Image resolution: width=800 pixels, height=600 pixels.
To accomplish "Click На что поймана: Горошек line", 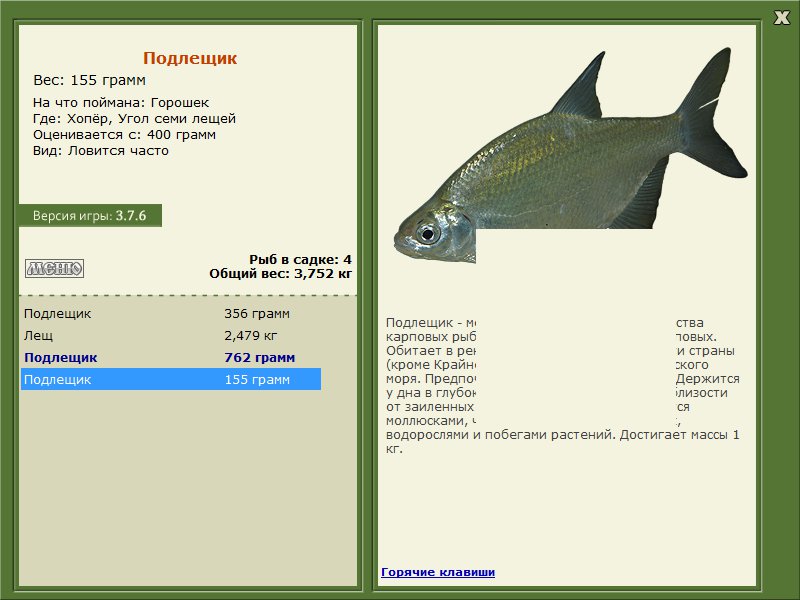I will tap(121, 103).
